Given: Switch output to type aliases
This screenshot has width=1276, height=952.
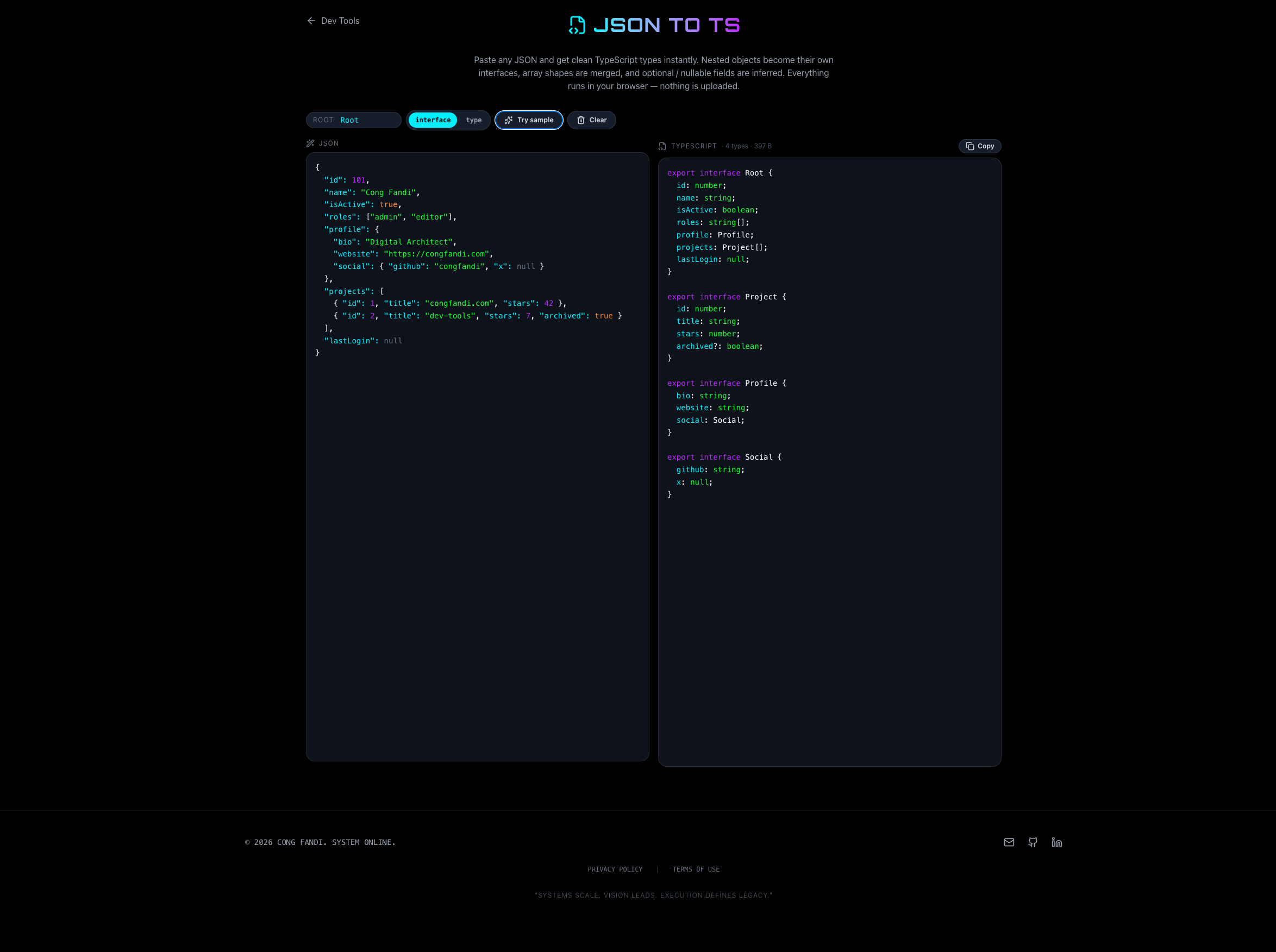Looking at the screenshot, I should [x=474, y=120].
